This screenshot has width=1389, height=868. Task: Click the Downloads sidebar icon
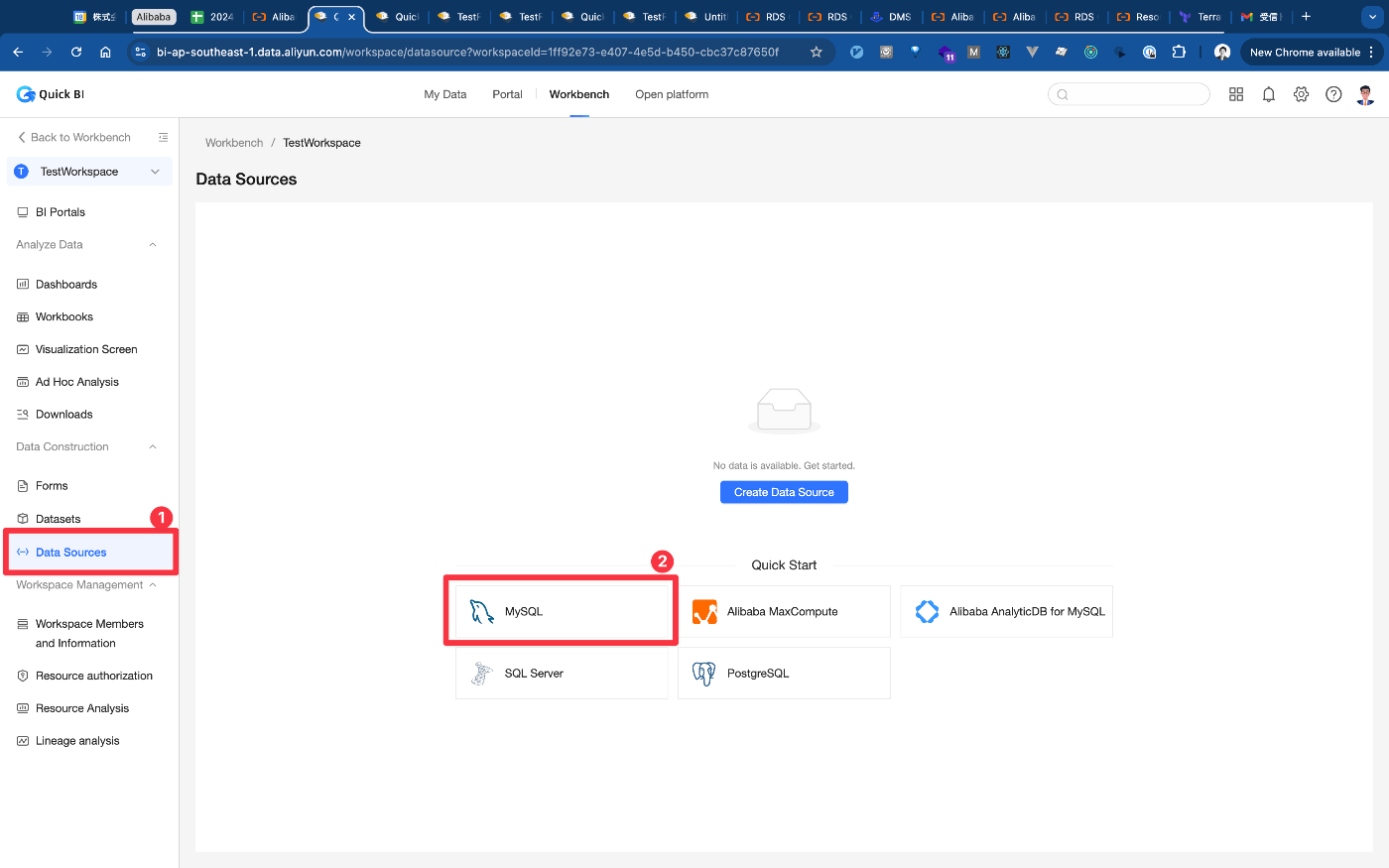23,415
